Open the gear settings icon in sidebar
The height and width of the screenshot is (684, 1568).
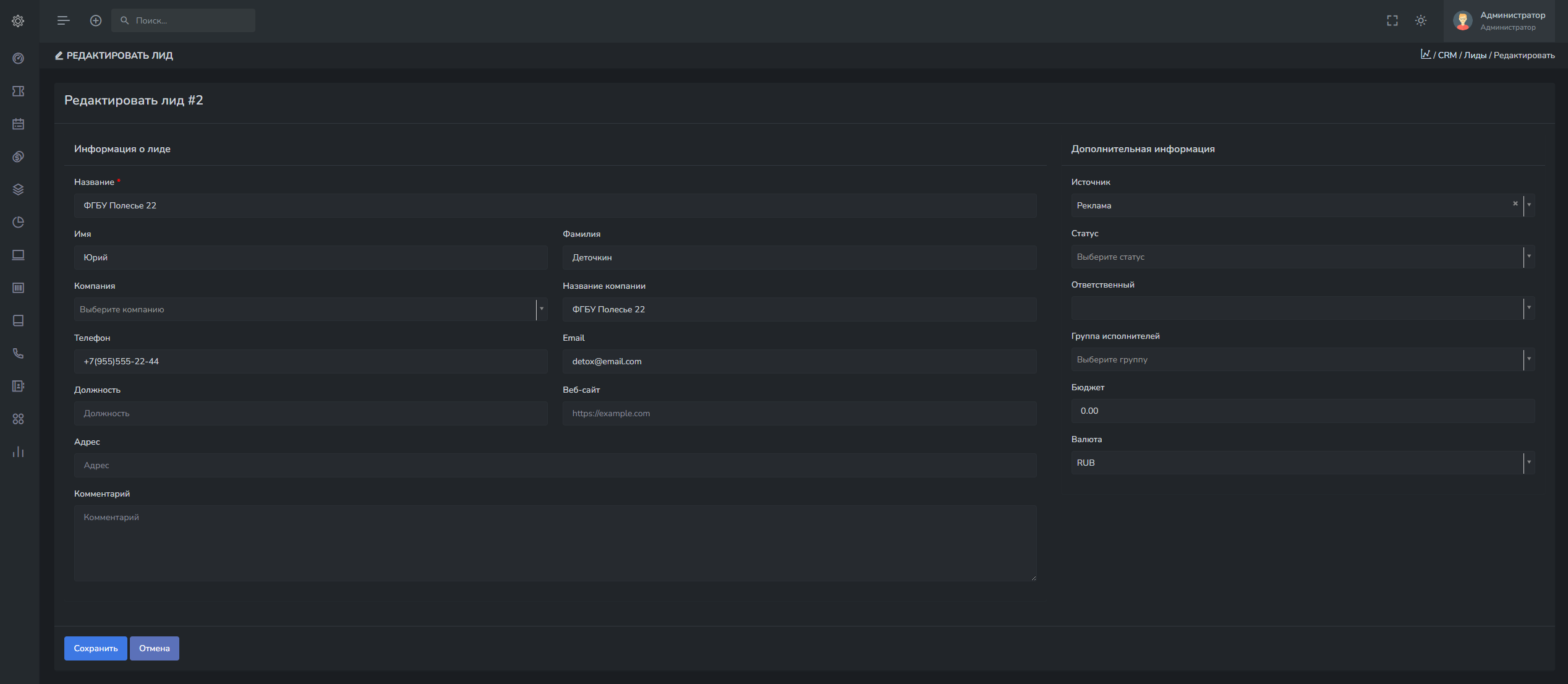[x=18, y=21]
